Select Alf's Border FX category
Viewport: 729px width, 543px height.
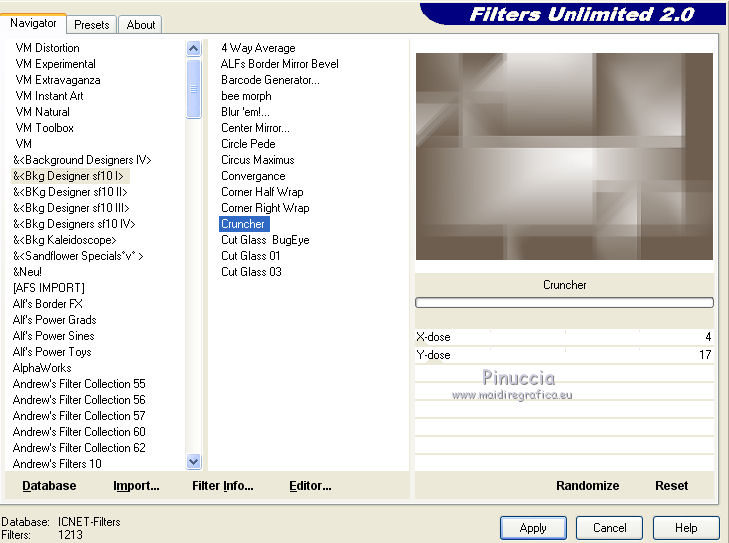click(47, 304)
